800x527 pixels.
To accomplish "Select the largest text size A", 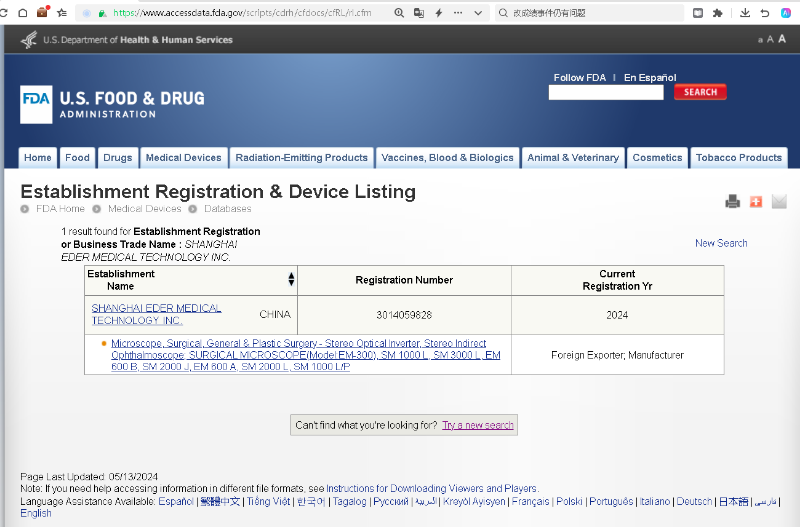I will (x=782, y=39).
